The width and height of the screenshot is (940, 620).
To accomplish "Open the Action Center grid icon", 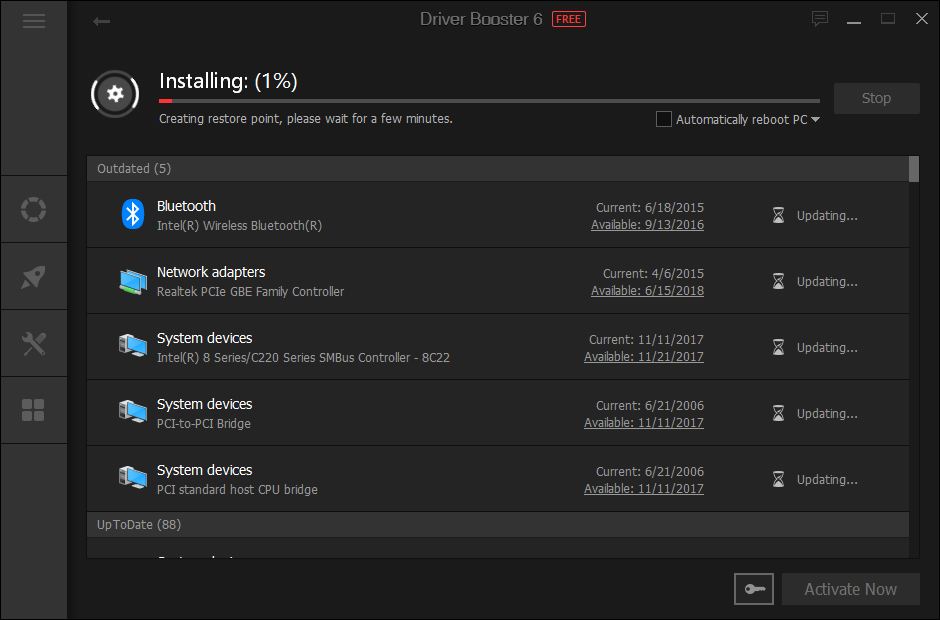I will tap(34, 410).
